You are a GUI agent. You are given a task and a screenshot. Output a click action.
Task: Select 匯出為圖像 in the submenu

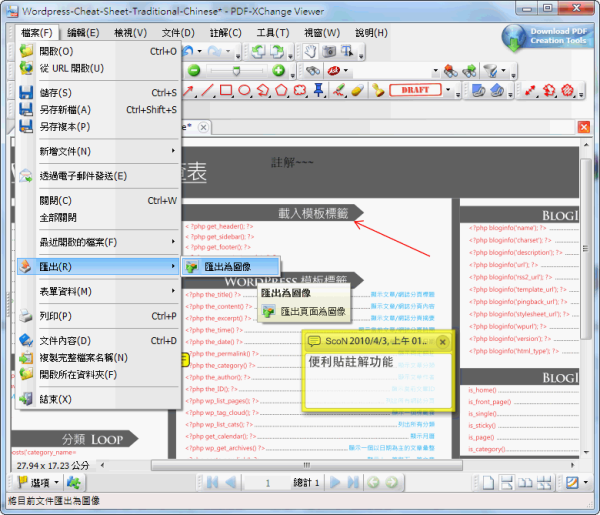point(231,267)
